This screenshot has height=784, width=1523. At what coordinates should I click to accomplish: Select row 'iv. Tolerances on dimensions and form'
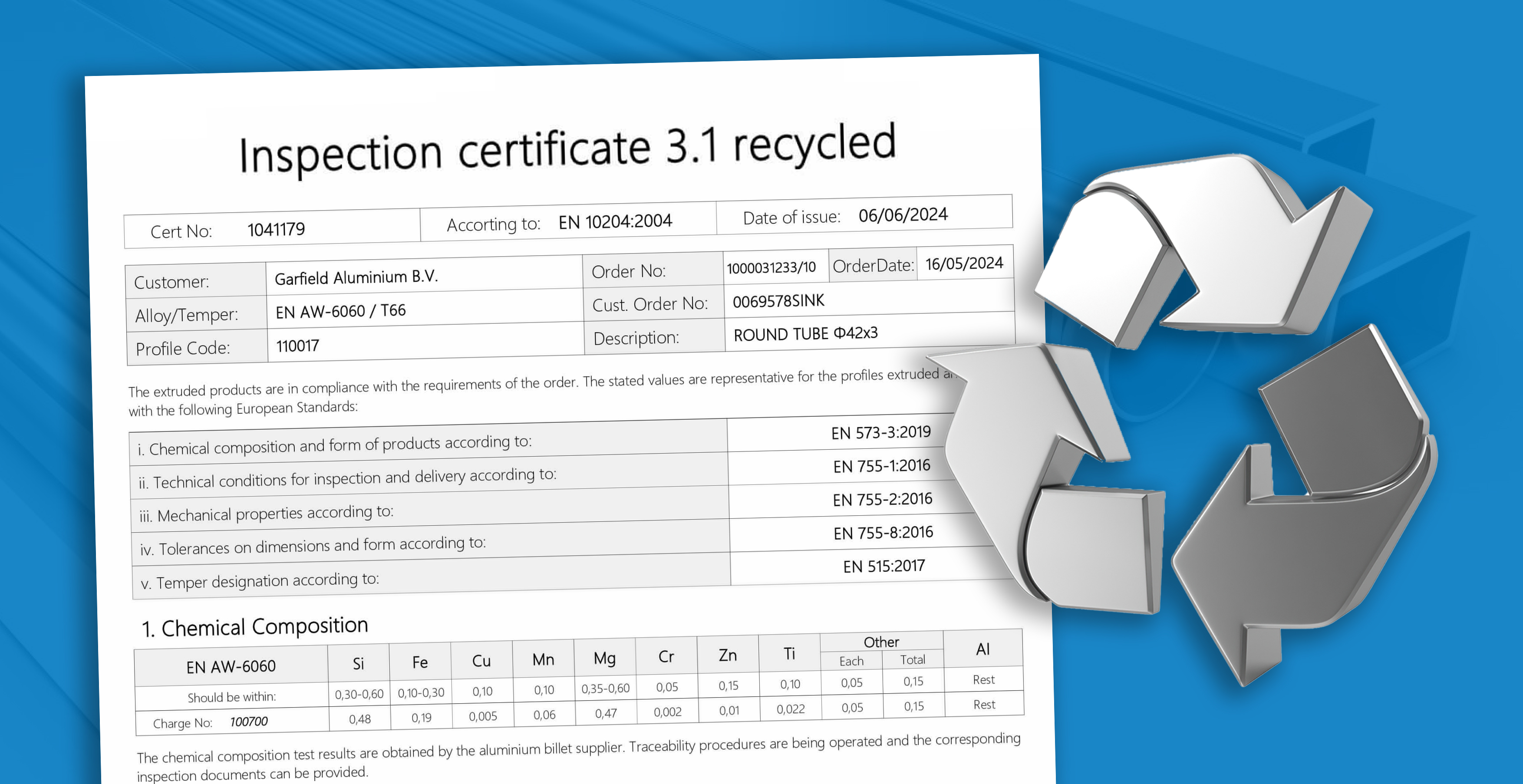(430, 542)
